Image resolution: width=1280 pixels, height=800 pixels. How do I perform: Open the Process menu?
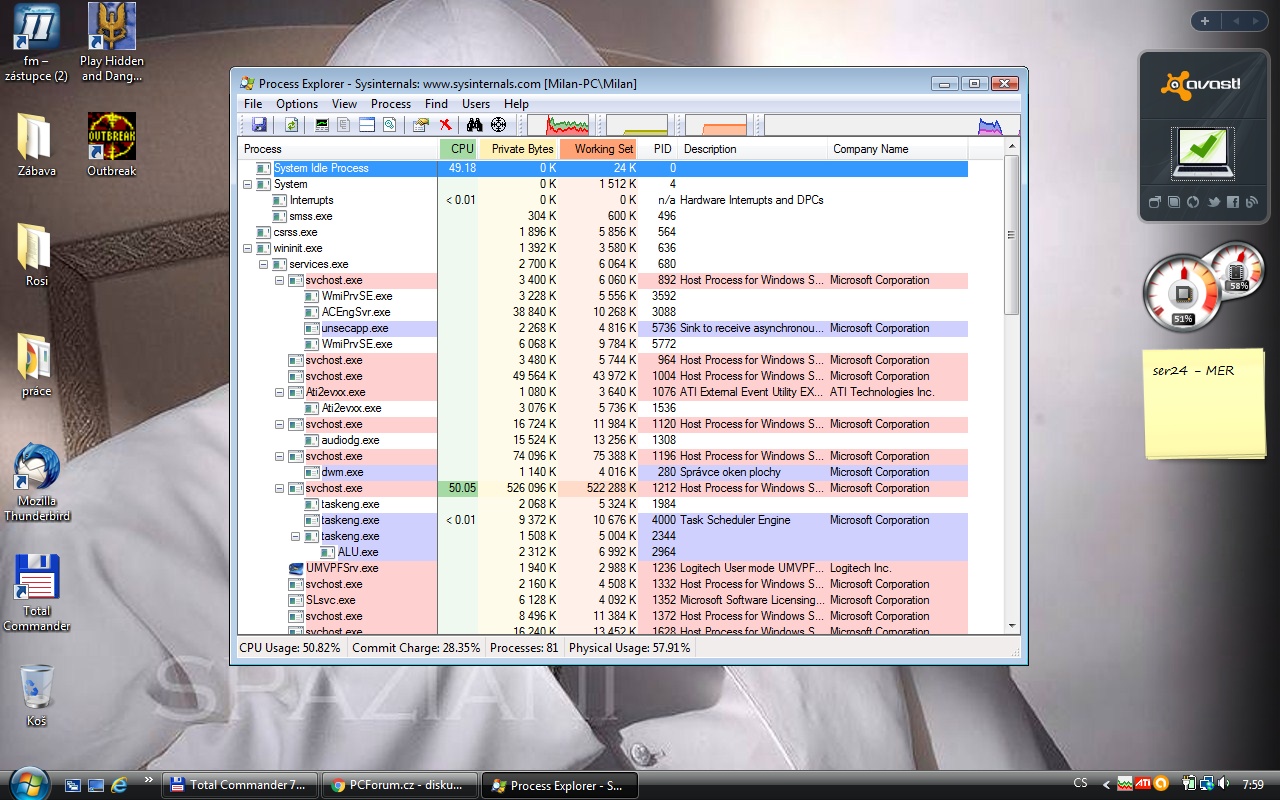coord(391,104)
